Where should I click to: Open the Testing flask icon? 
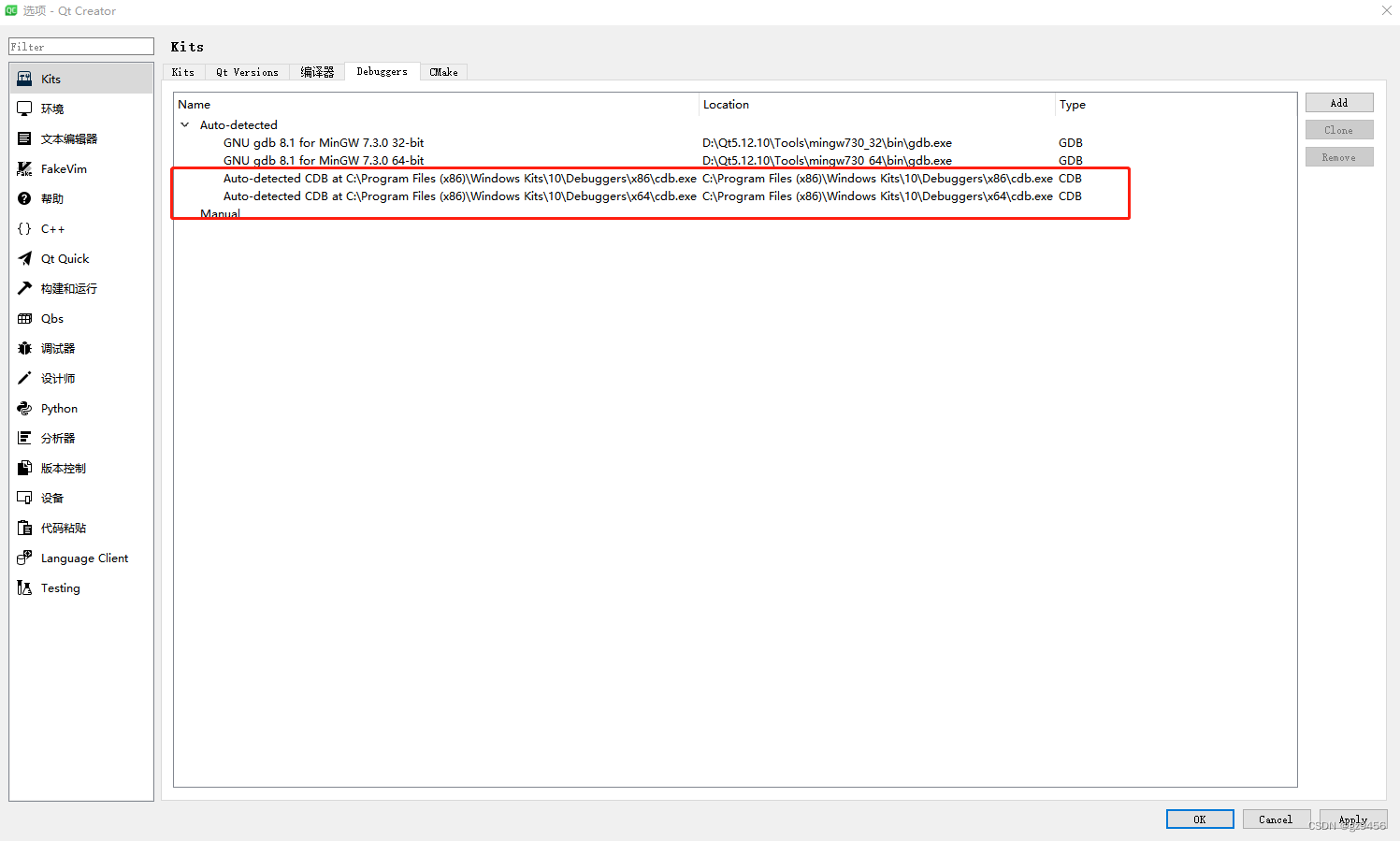24,587
